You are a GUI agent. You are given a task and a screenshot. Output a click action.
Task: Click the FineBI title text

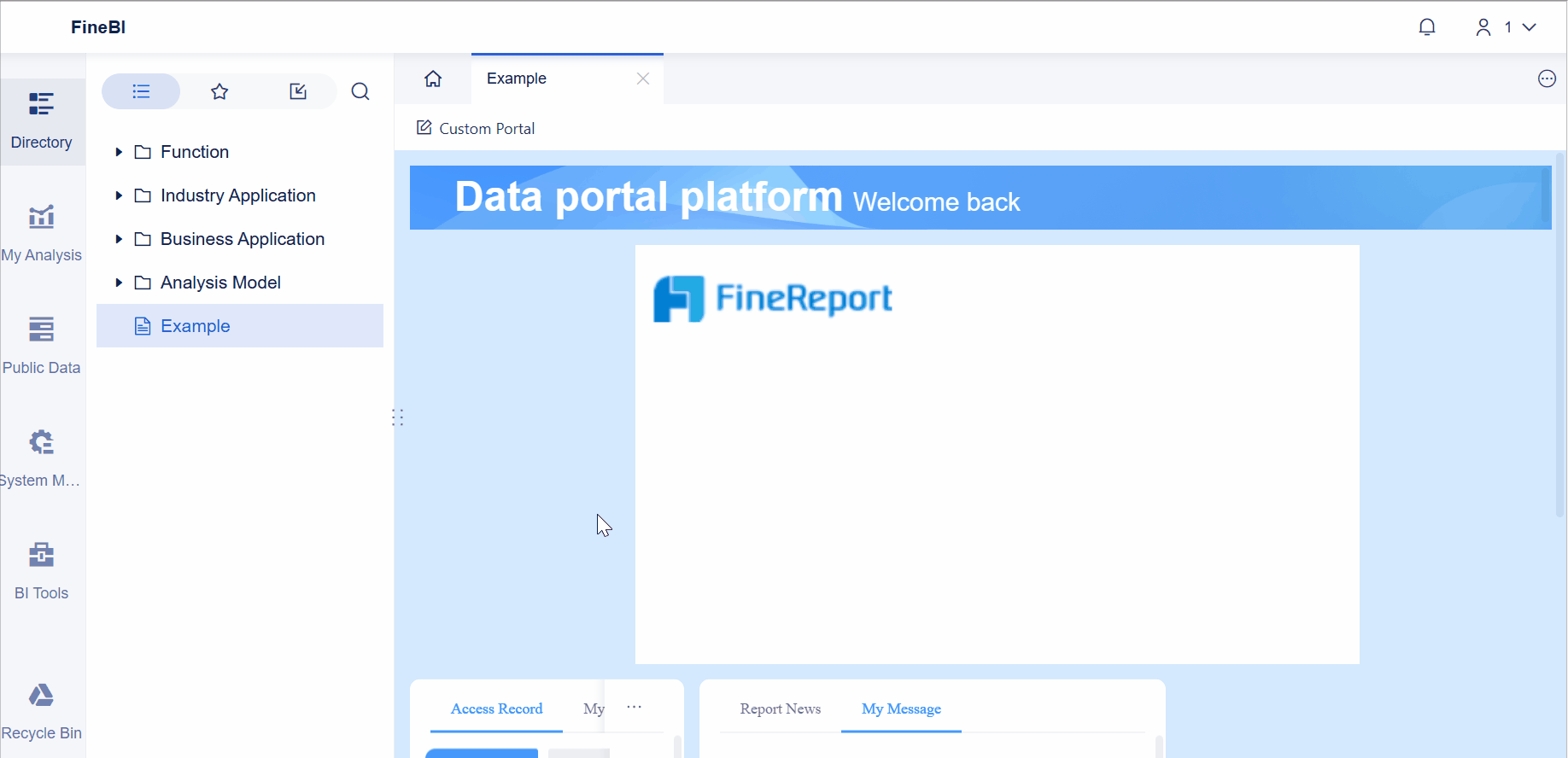(98, 27)
